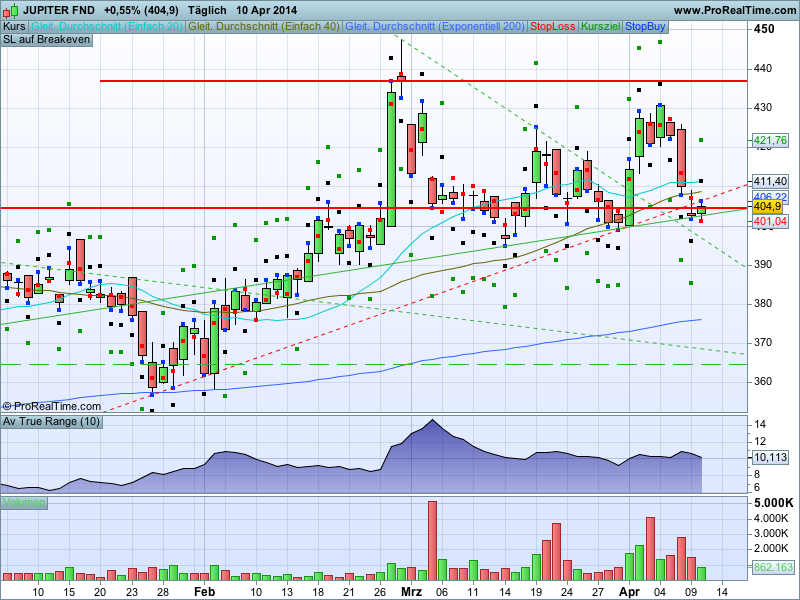Screen dimensions: 800x600
Task: Click the 10,113 ATR value tag
Action: [x=770, y=457]
